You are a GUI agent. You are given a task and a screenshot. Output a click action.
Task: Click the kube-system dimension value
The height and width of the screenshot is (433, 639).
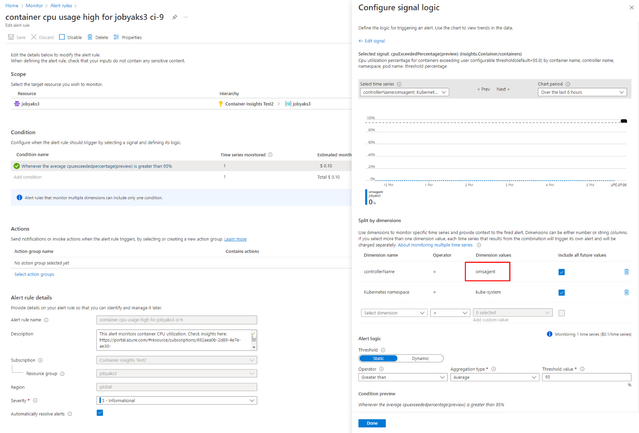click(x=488, y=292)
